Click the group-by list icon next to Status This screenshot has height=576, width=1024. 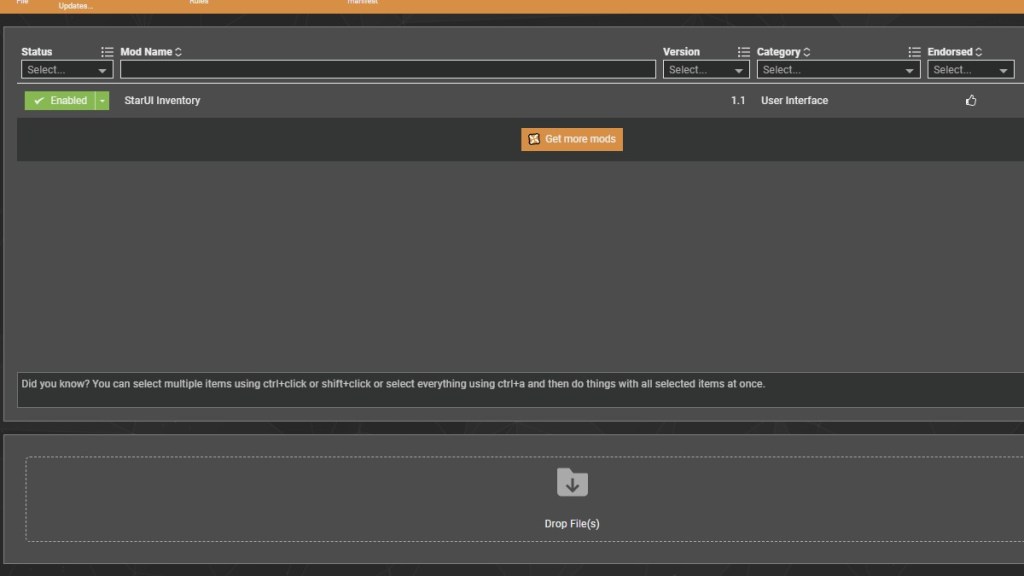click(107, 52)
